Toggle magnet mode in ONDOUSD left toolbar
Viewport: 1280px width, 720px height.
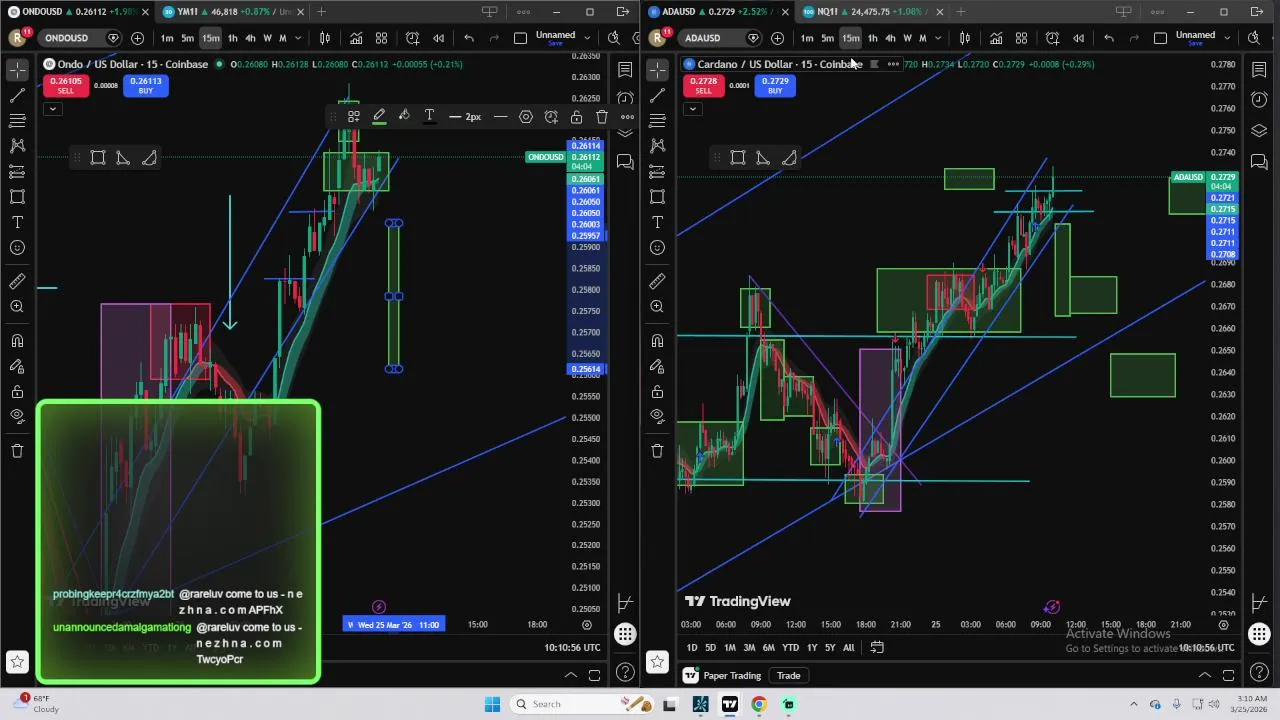17,341
